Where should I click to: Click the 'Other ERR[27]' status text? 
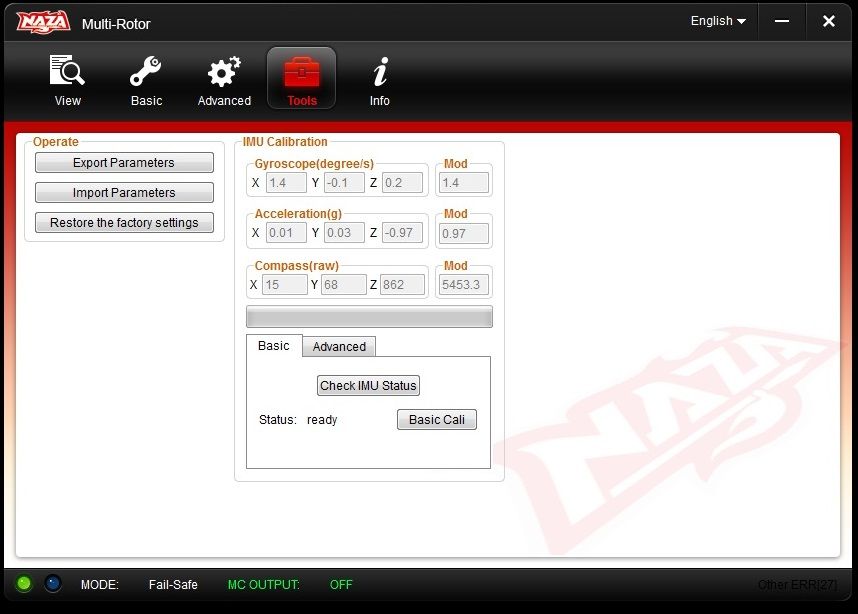[797, 584]
